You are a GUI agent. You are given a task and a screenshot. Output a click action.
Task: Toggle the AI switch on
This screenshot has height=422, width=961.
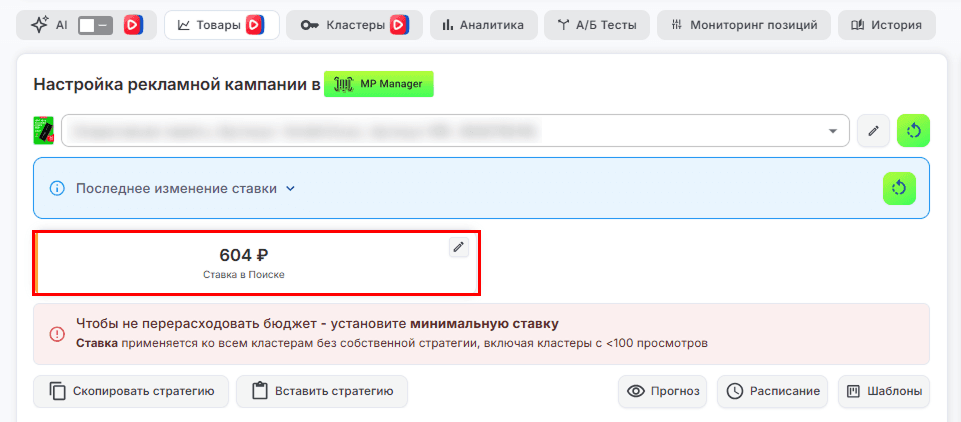95,25
